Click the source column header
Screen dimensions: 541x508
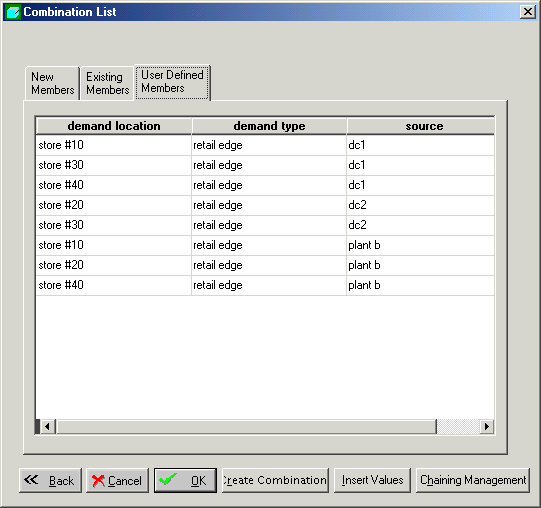click(421, 126)
